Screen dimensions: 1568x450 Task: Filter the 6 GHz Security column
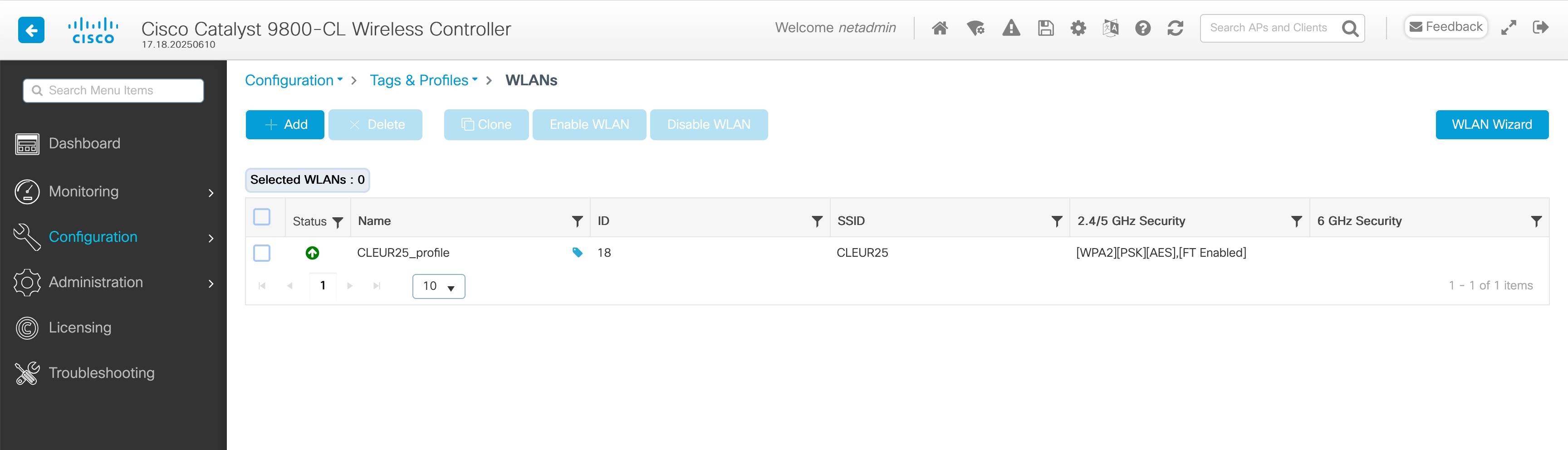(1536, 221)
